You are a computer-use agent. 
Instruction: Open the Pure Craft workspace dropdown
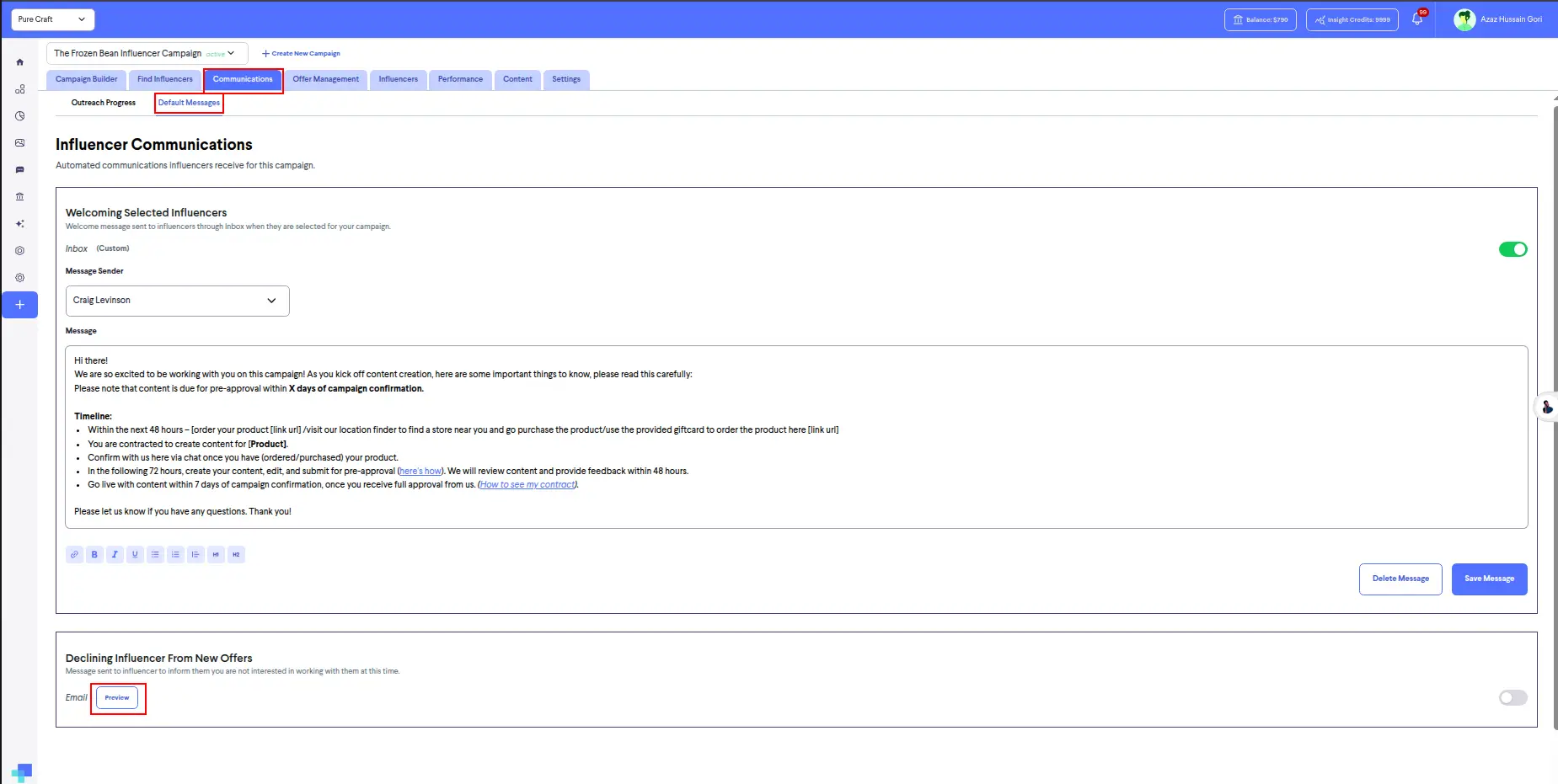[52, 19]
